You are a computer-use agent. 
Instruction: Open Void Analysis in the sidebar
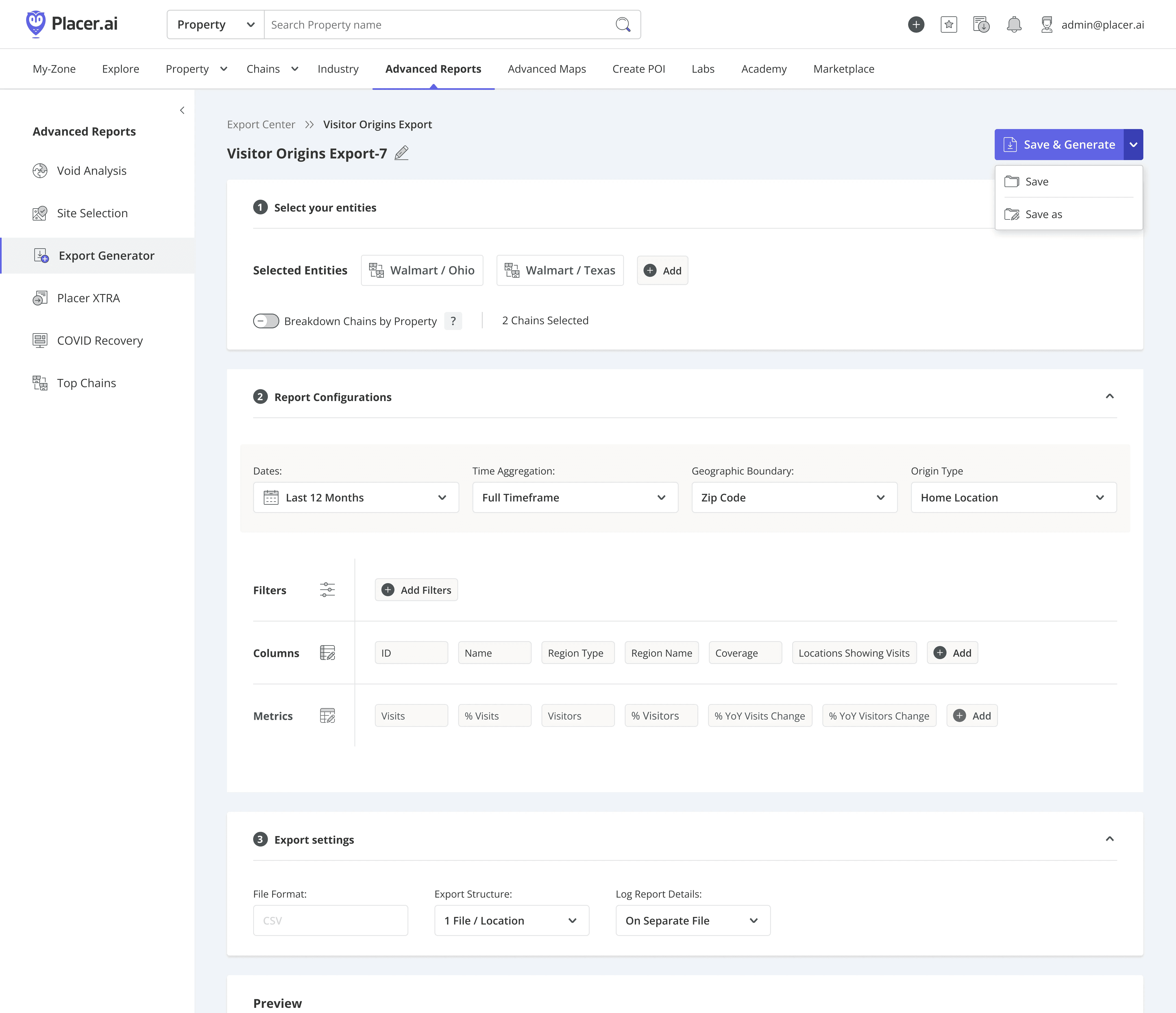[x=91, y=171]
